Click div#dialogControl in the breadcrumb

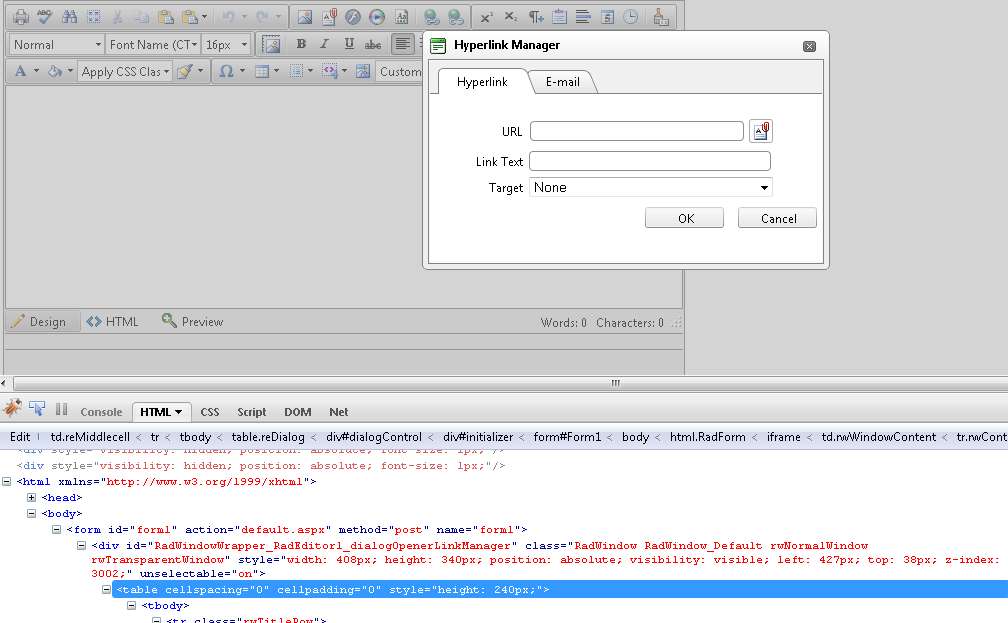tap(374, 437)
